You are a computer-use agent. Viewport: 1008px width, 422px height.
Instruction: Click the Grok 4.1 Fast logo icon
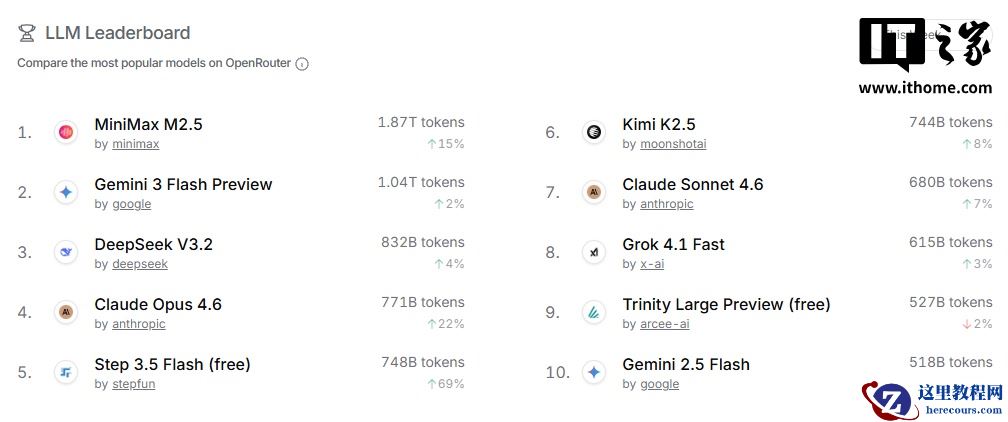(594, 252)
